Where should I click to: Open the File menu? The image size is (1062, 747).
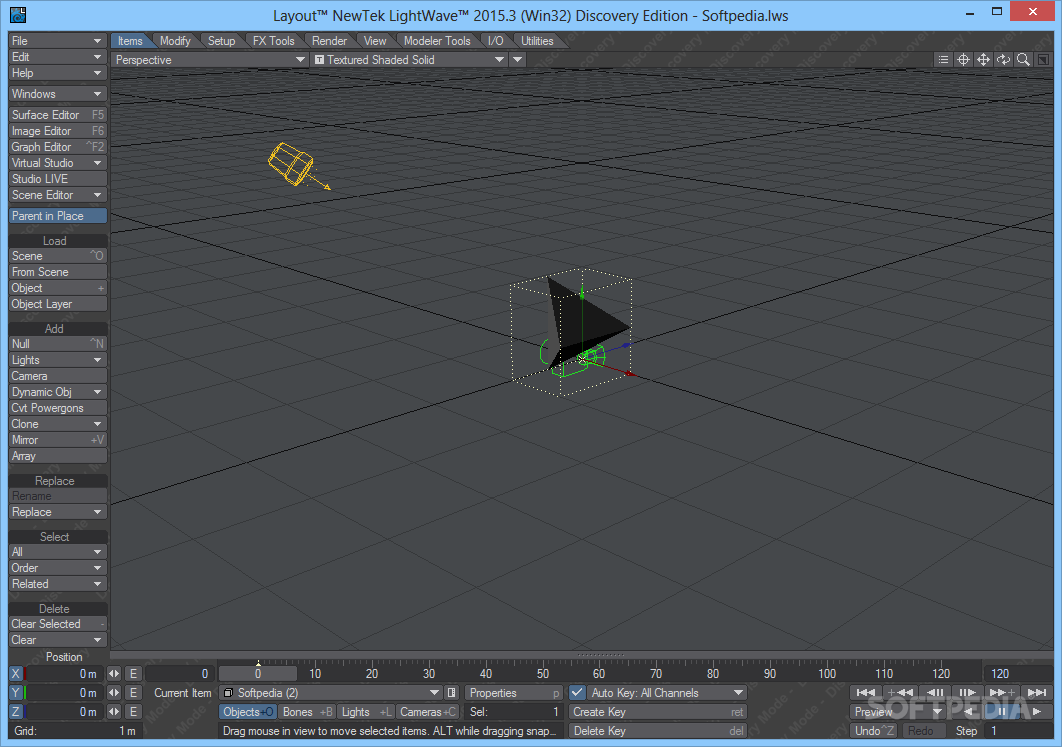(x=58, y=41)
